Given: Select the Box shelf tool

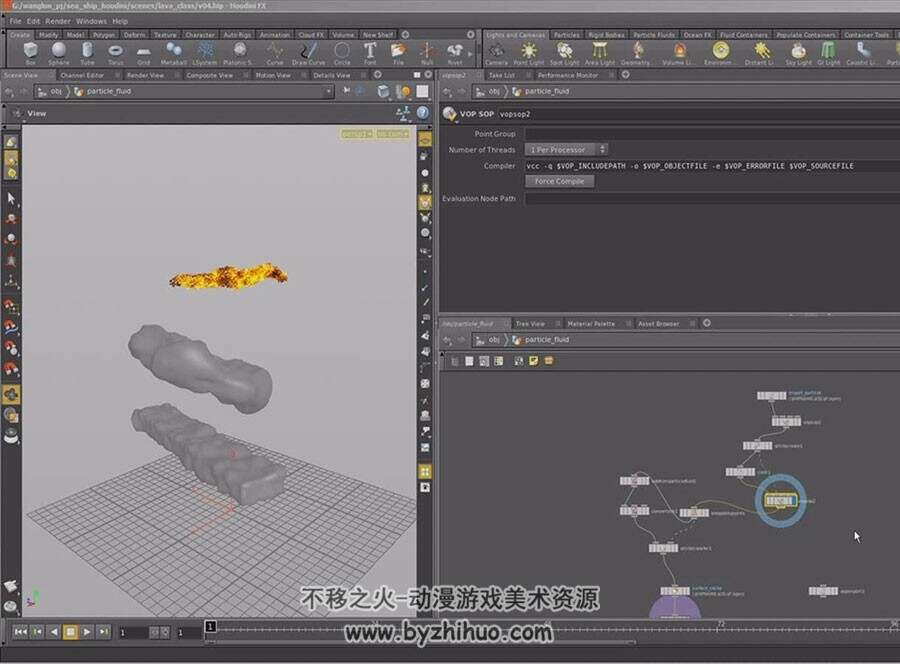Looking at the screenshot, I should [x=30, y=53].
